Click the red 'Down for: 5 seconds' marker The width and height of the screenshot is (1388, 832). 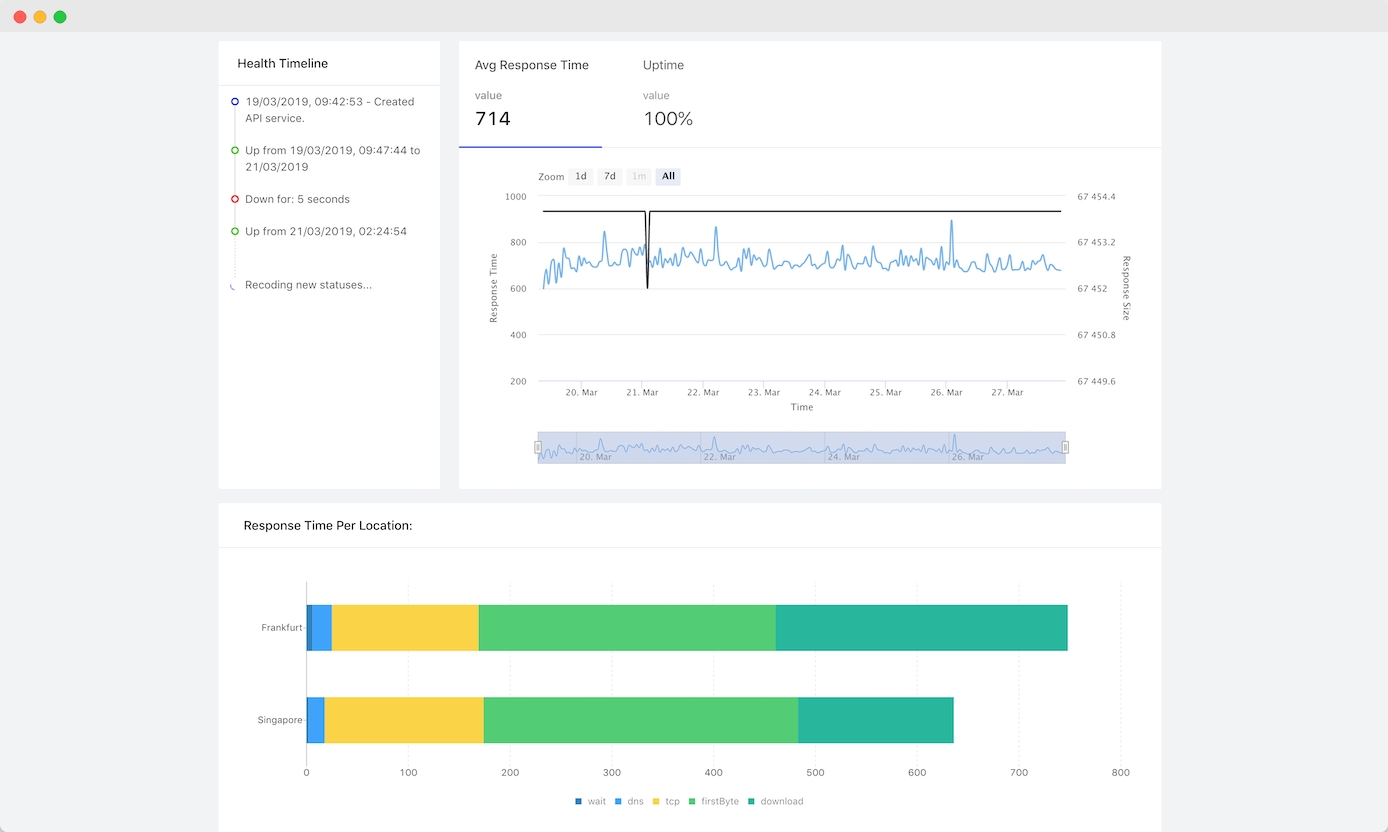[235, 199]
